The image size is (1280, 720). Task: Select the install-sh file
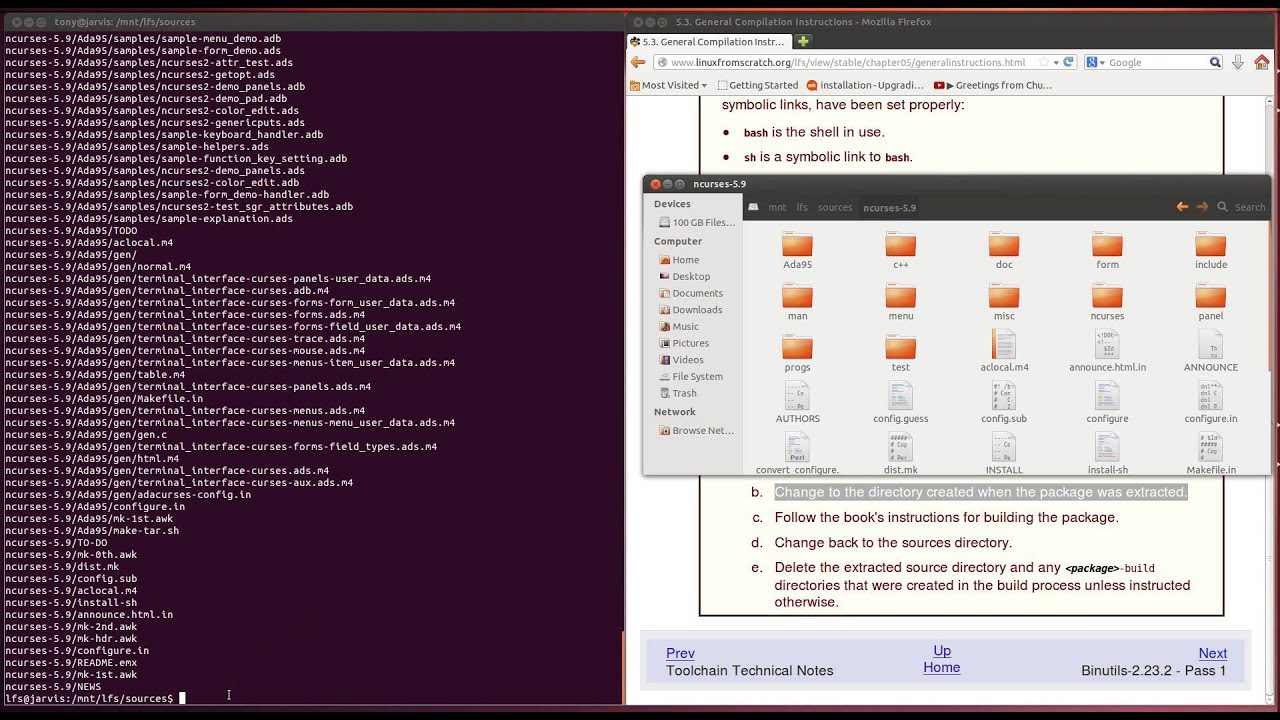1107,454
